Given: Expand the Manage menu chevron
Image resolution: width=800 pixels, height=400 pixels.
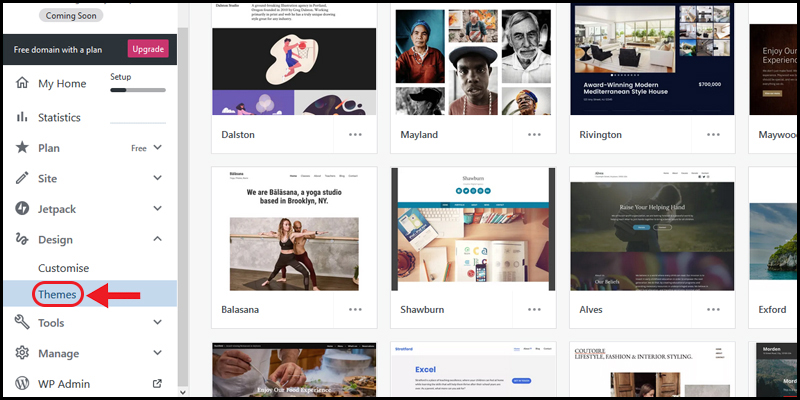Looking at the screenshot, I should (158, 353).
